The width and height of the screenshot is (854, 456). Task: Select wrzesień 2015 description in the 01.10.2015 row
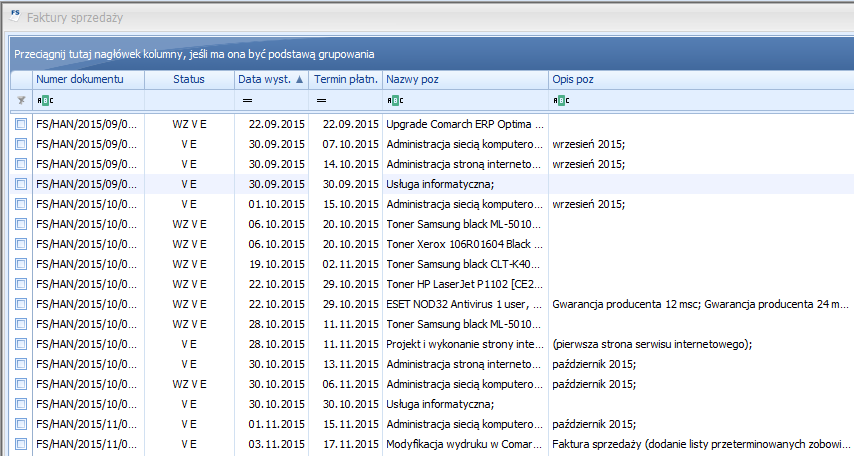click(x=702, y=204)
